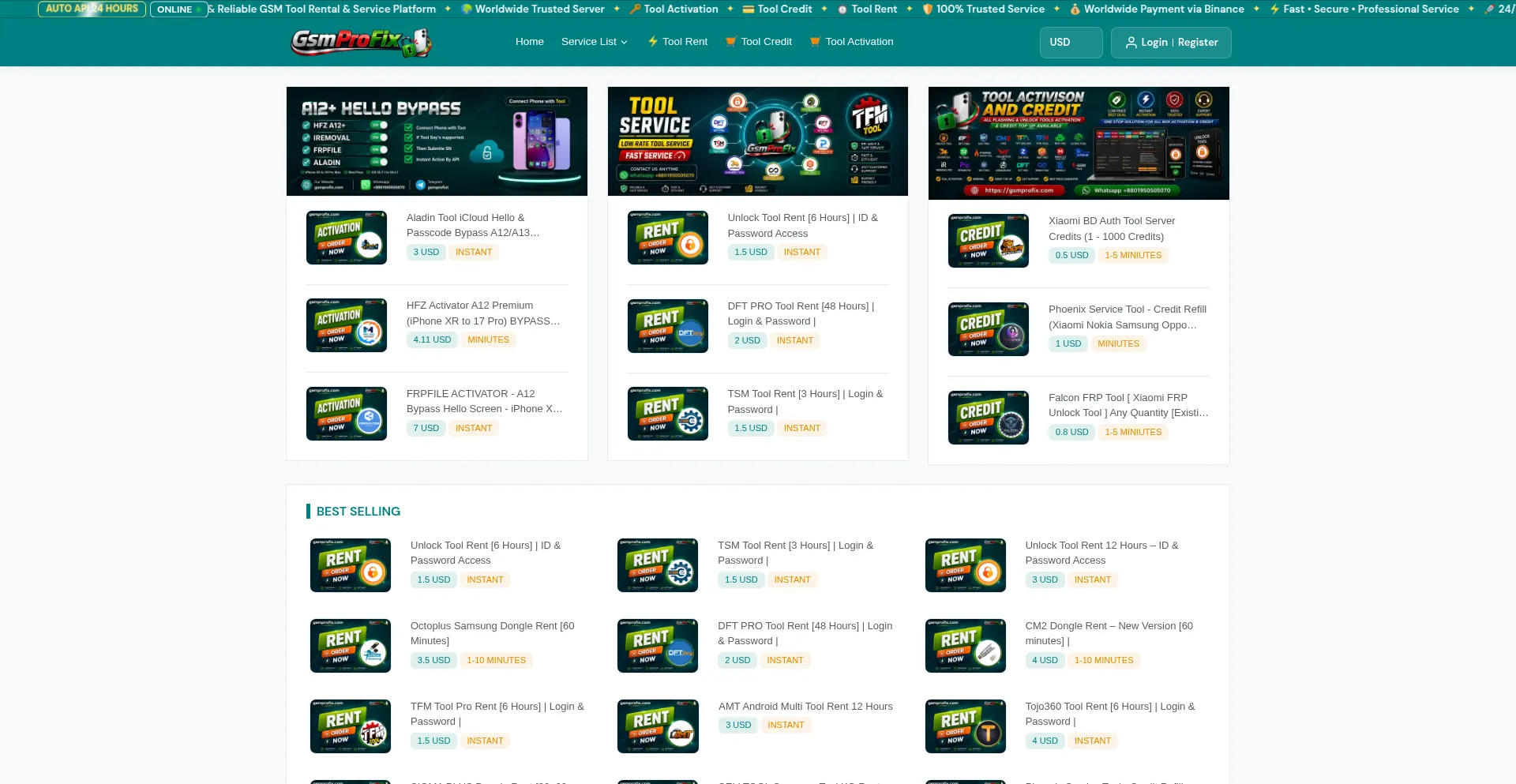Click the GsmProFix logo

pyautogui.click(x=361, y=42)
